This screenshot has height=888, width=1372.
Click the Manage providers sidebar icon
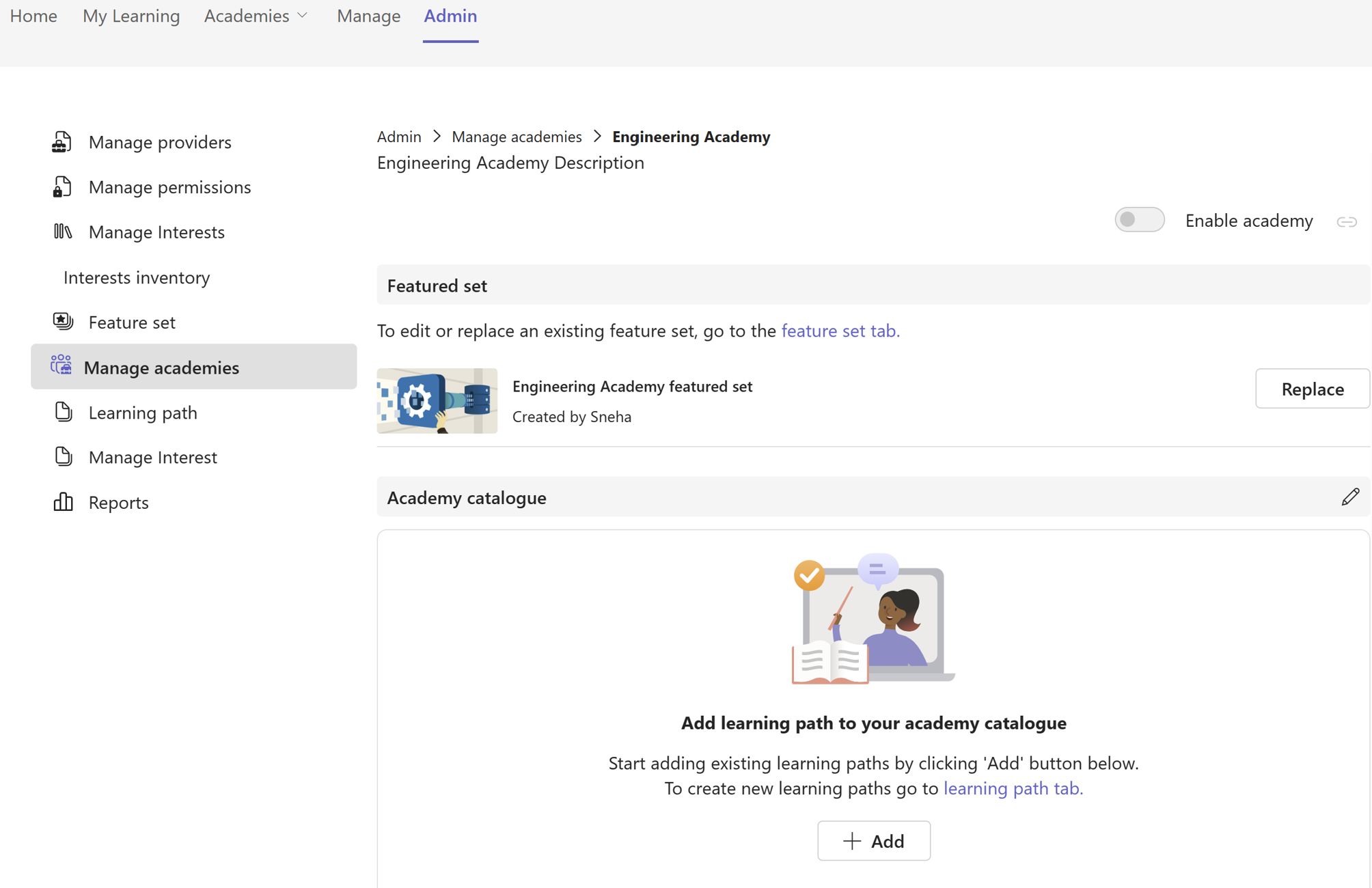point(63,141)
